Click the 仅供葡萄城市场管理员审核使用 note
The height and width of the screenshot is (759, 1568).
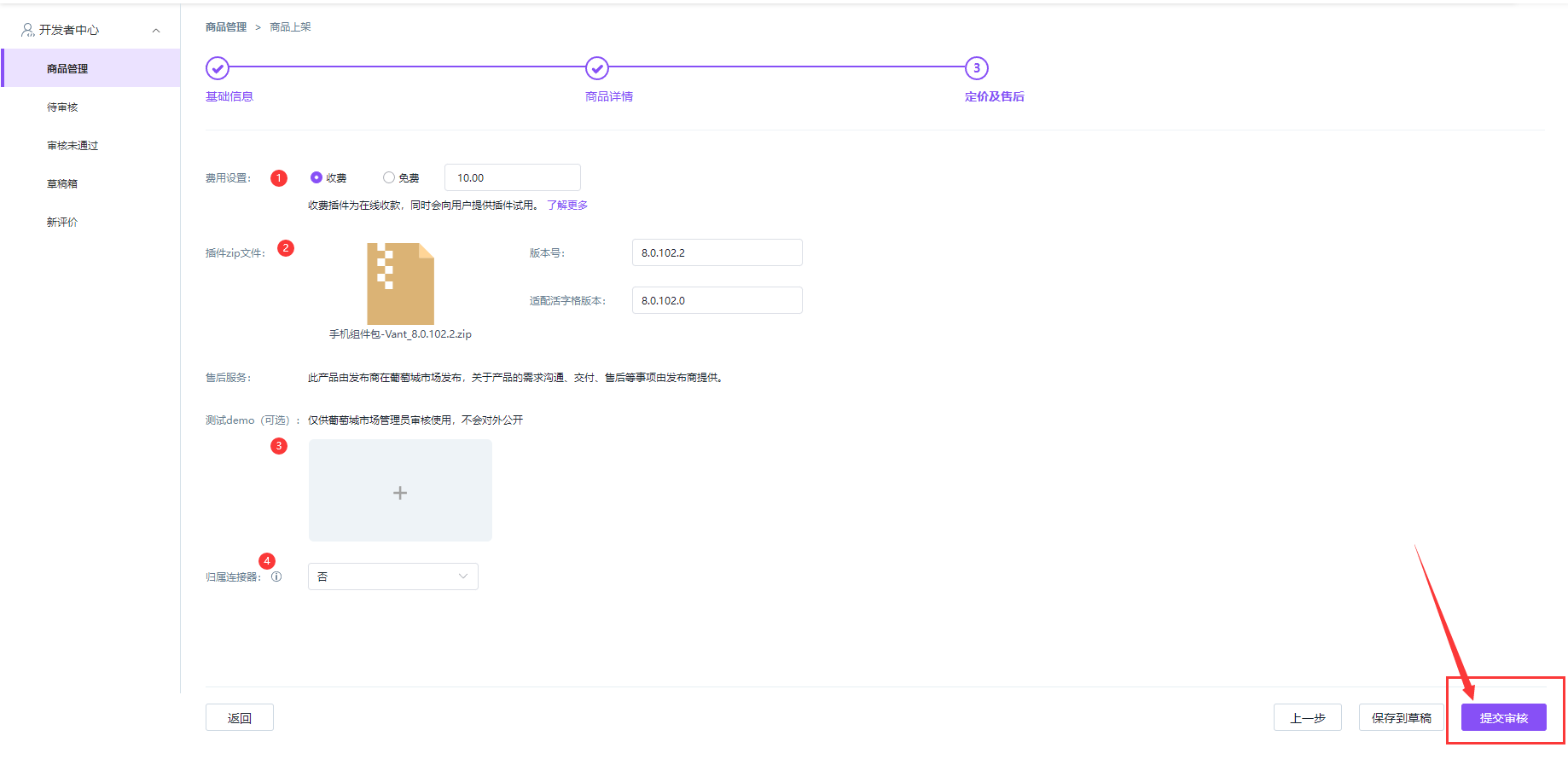[415, 420]
